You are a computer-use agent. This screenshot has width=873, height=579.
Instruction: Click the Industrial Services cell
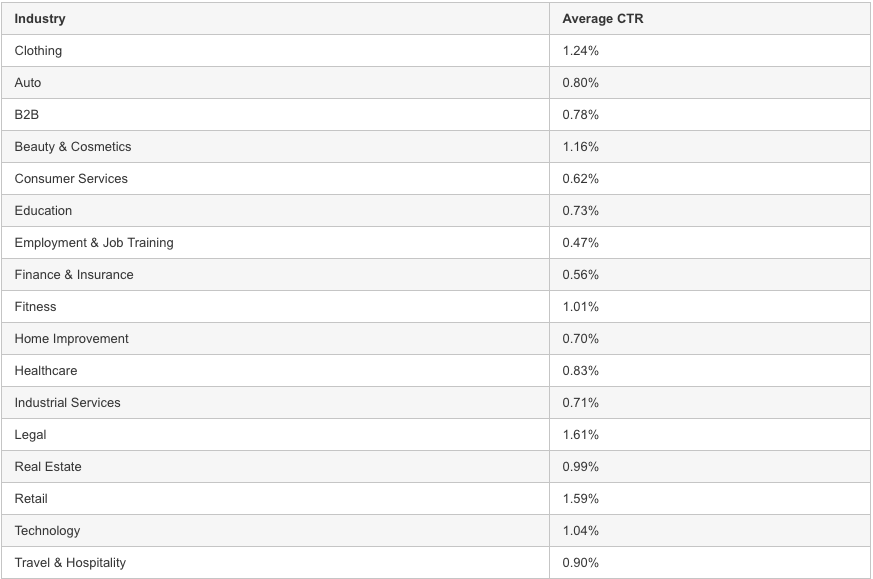pos(68,403)
